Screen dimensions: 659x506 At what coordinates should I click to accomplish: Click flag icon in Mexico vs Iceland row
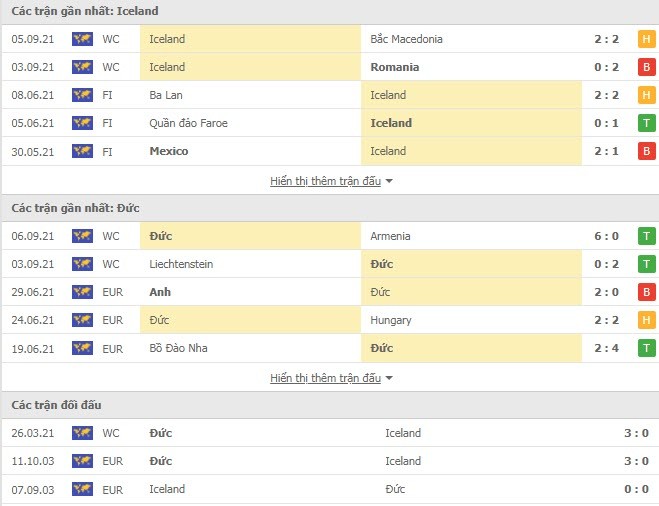tap(82, 151)
